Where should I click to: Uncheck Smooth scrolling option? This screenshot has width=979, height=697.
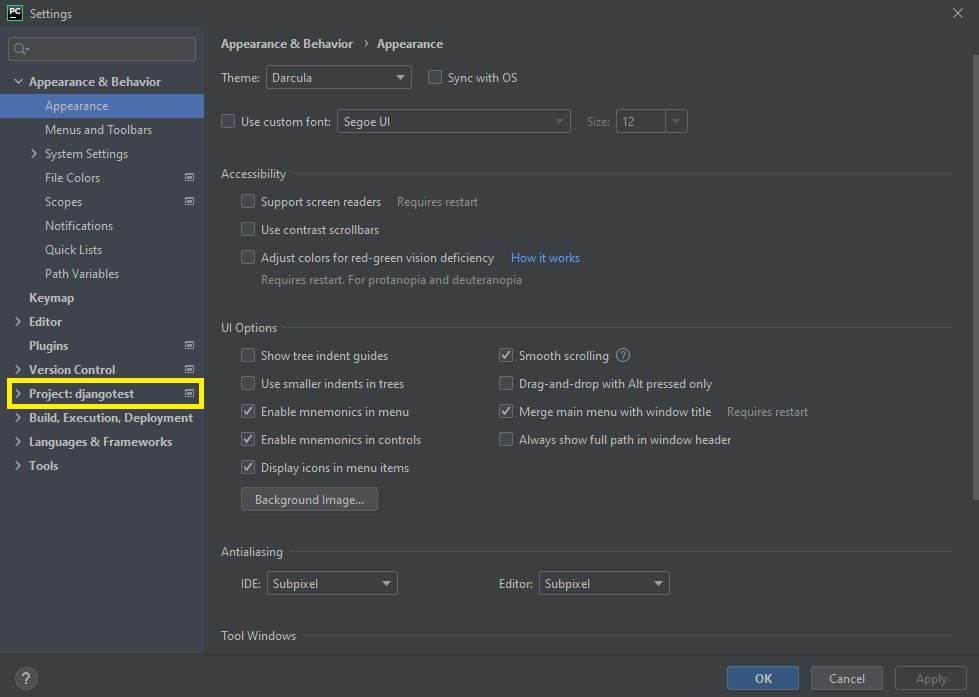pyautogui.click(x=506, y=355)
